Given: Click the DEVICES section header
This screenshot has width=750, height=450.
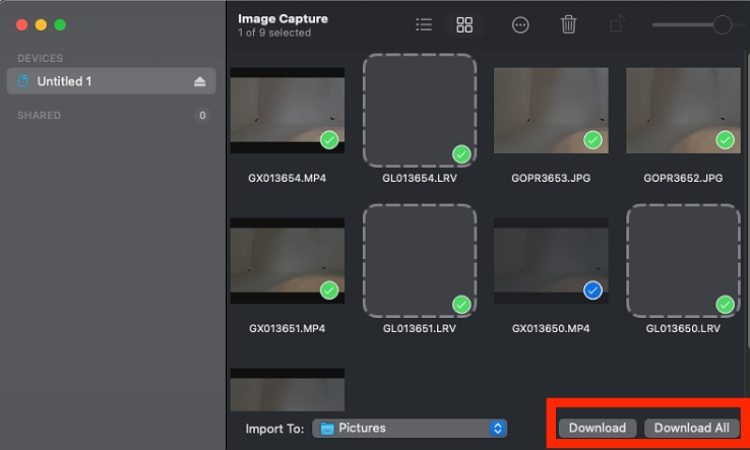Looking at the screenshot, I should click(40, 58).
